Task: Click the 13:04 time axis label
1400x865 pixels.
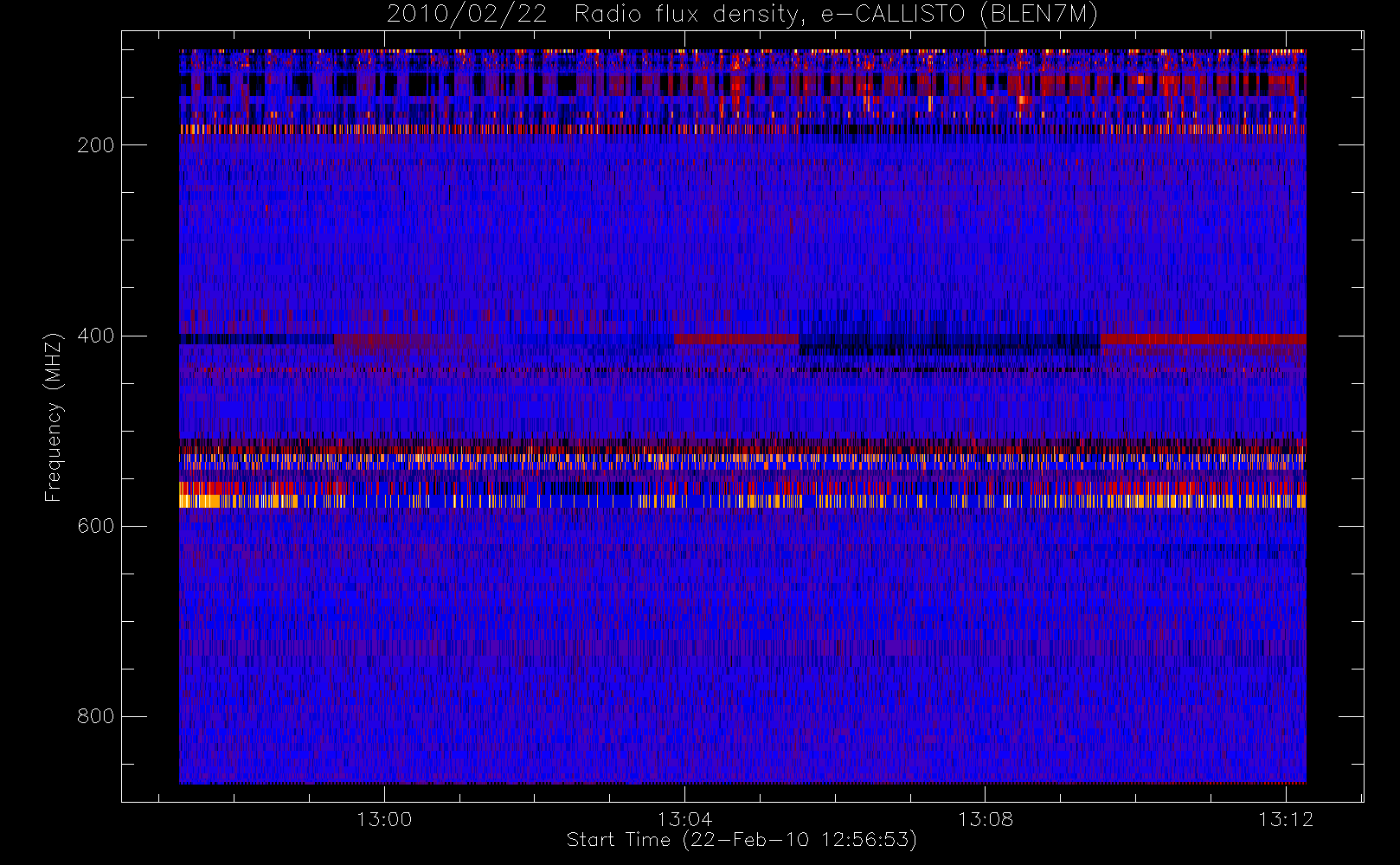Action: coord(684,819)
